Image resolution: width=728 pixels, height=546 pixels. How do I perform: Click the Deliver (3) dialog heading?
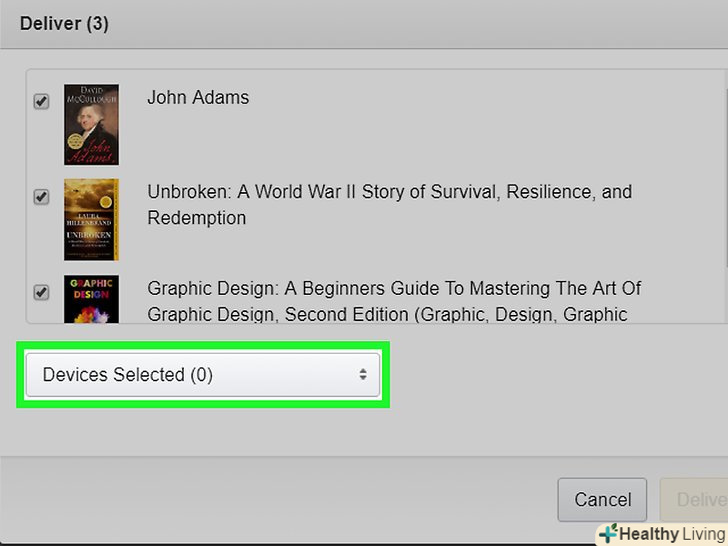point(64,24)
